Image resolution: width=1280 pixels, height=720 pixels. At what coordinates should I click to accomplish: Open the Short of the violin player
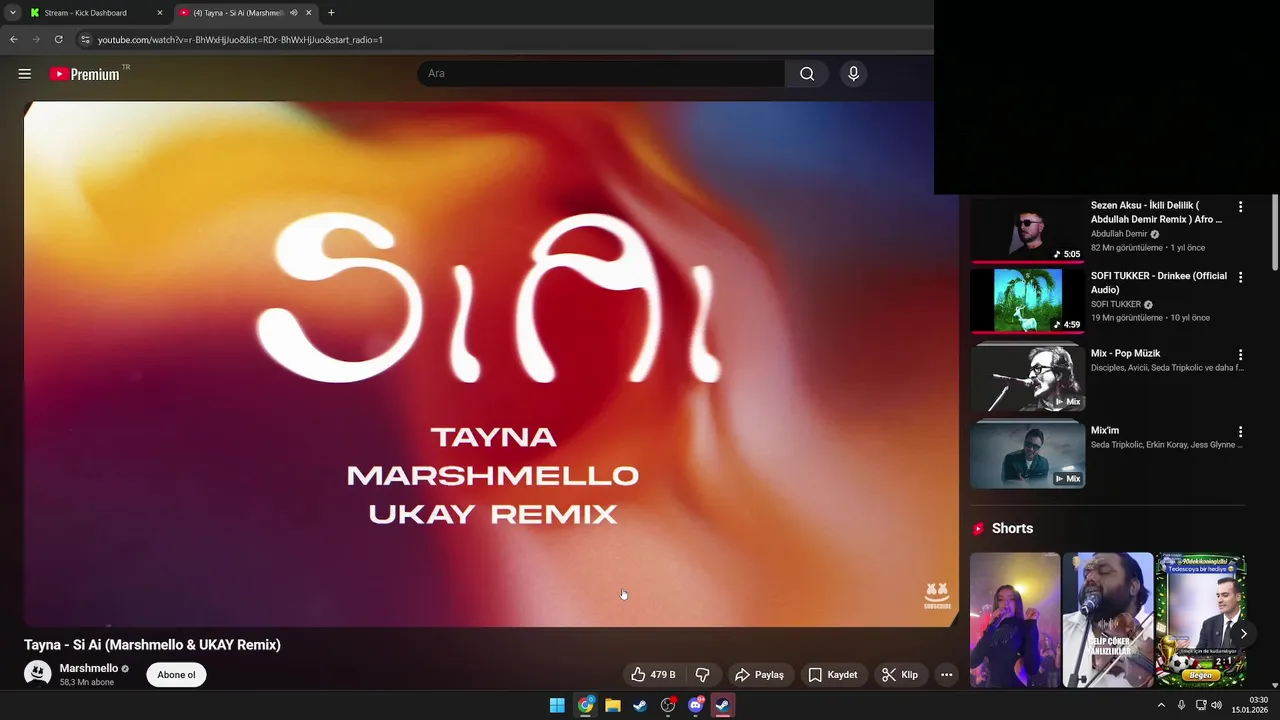[1108, 620]
